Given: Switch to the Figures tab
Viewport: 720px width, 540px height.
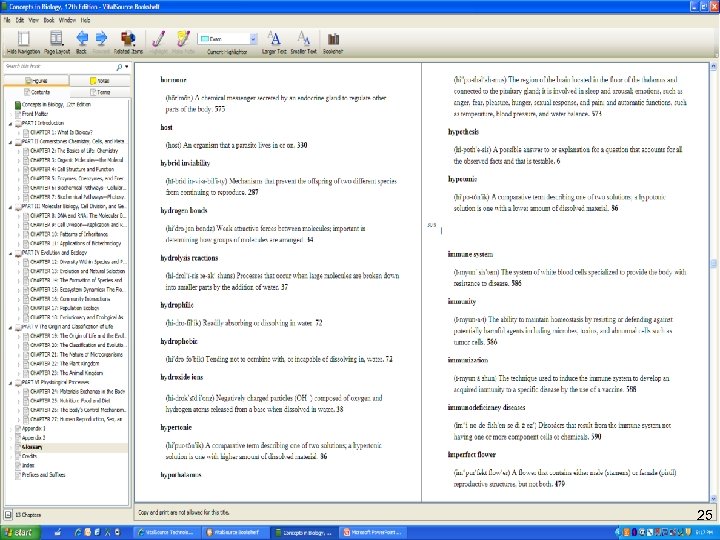Looking at the screenshot, I should 36,81.
